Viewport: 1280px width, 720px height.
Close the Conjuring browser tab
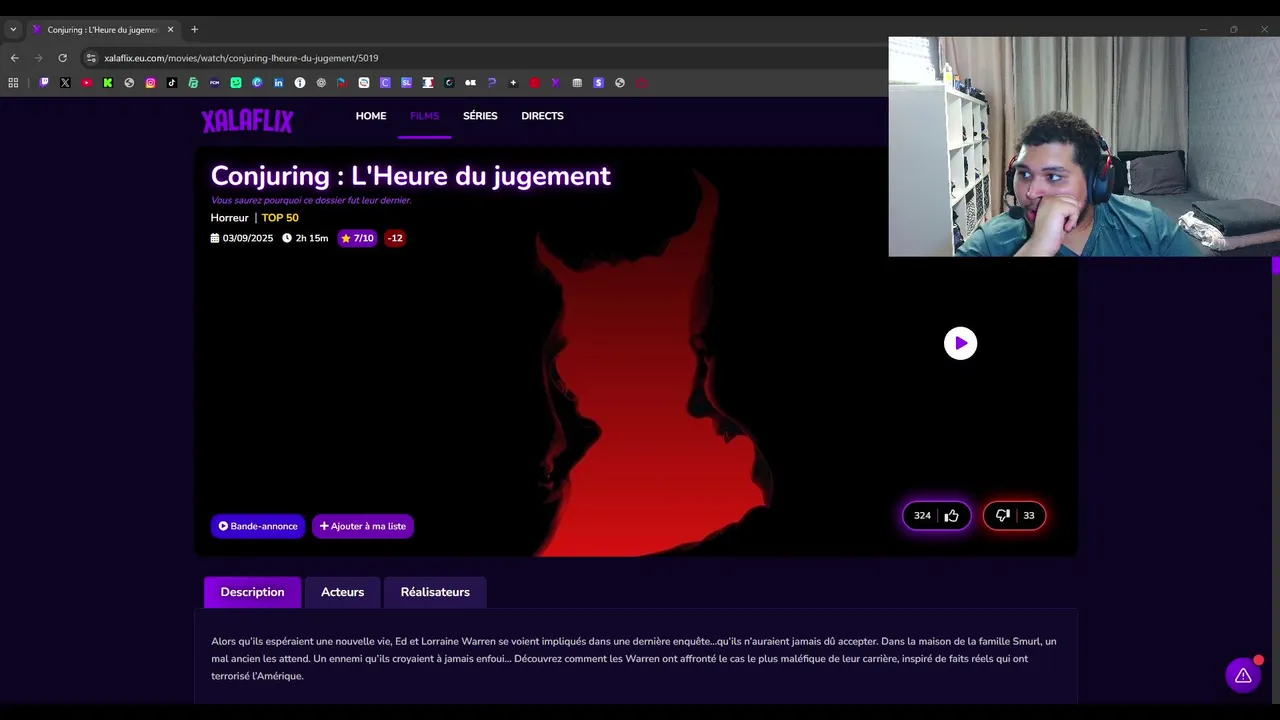170,30
